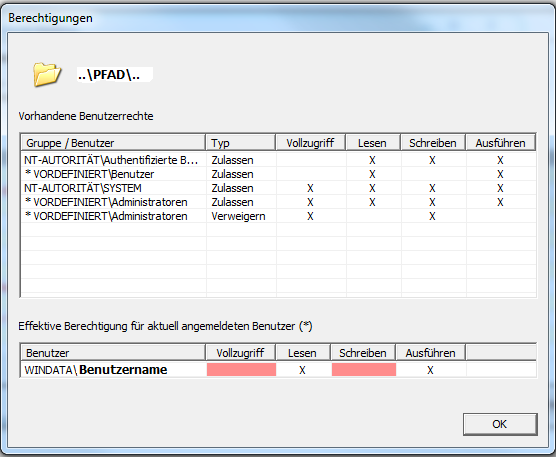The height and width of the screenshot is (457, 556).
Task: Click the red Schreiben cell for Benutzername
Action: (364, 369)
